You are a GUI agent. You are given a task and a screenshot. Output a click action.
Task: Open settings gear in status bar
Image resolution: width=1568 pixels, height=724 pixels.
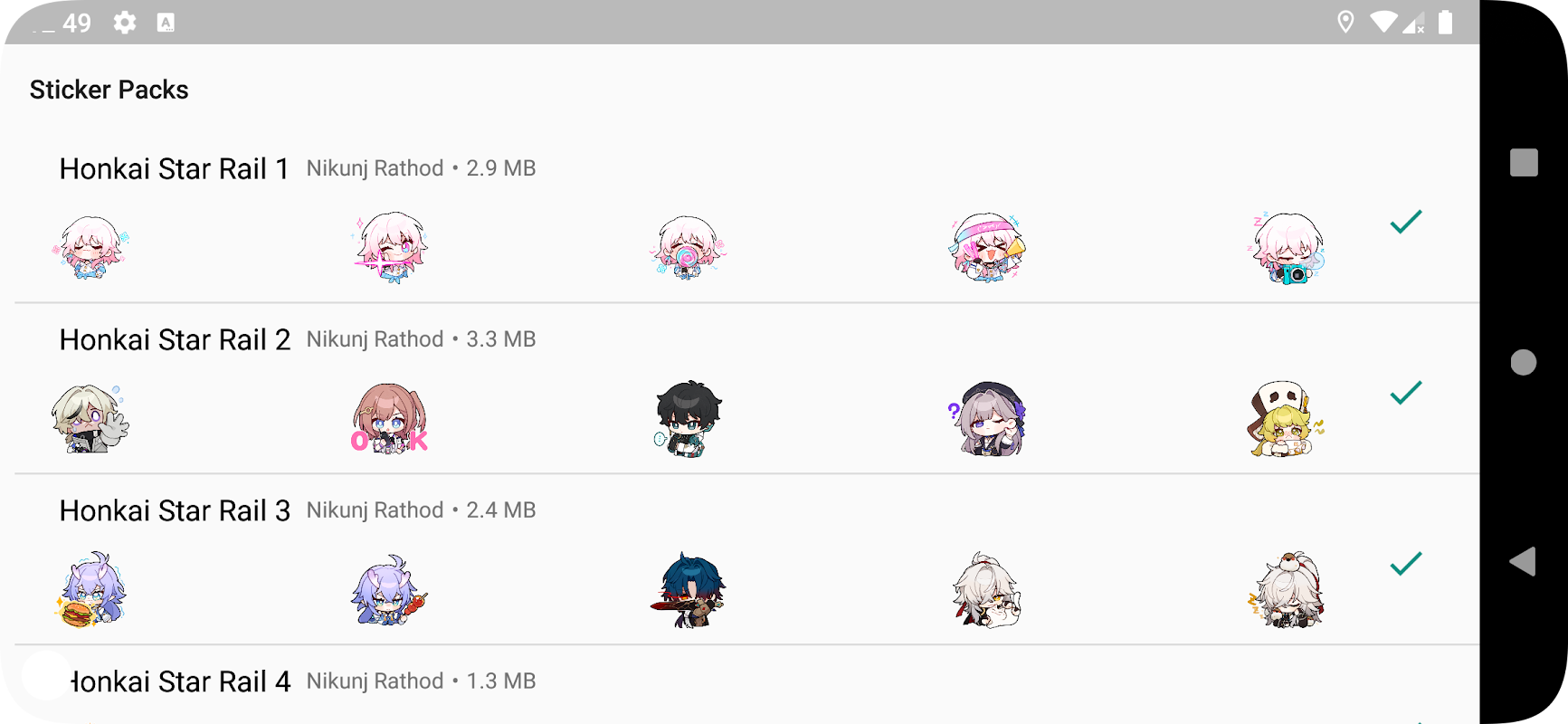point(125,23)
